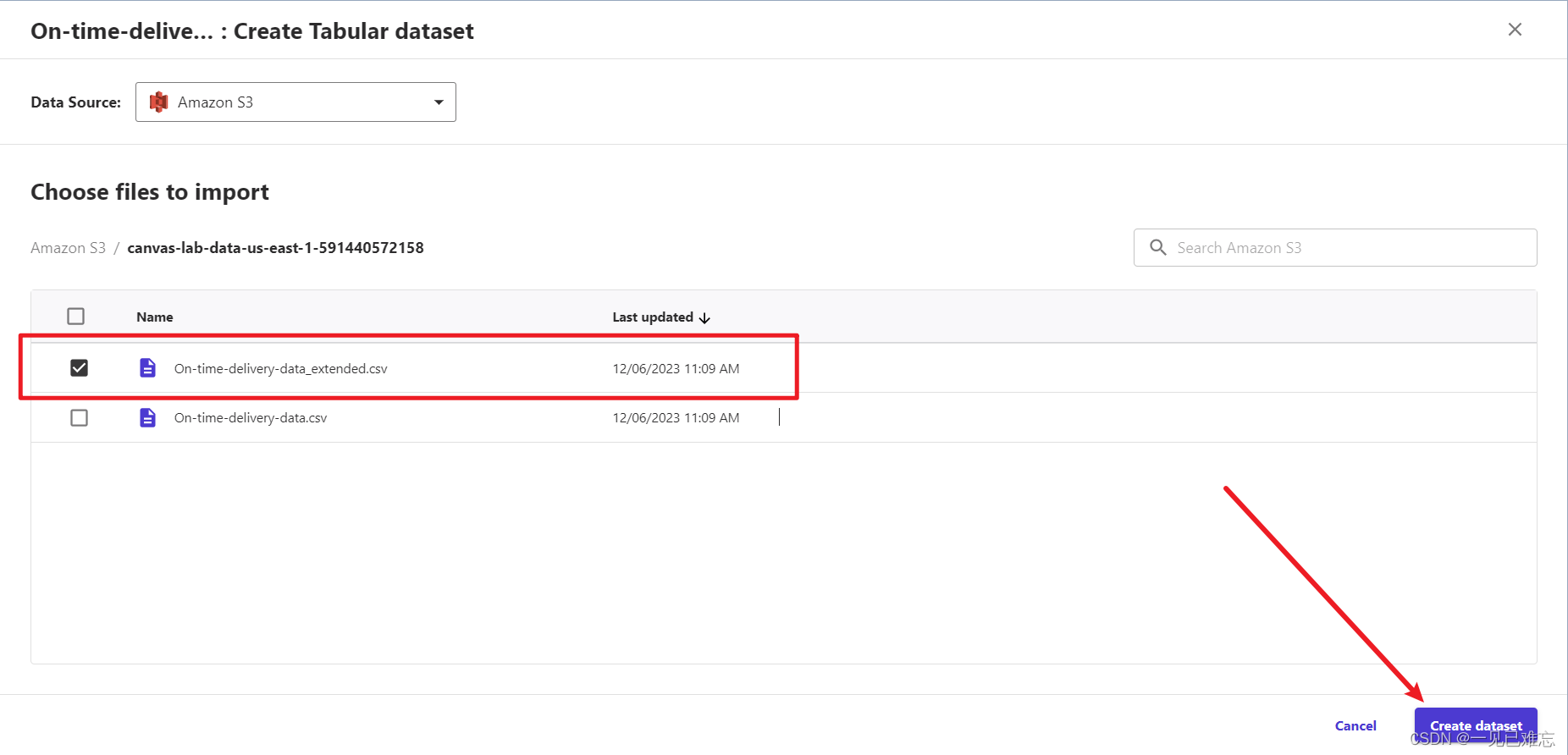Click the date of On-time-delivery-data.csv row
The width and height of the screenshot is (1568, 755).
[676, 418]
